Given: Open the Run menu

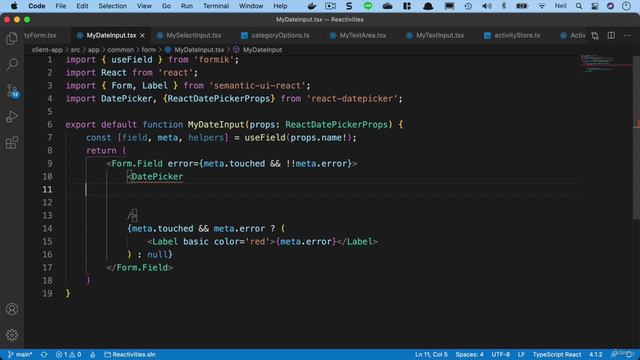Looking at the screenshot, I should tap(187, 6).
